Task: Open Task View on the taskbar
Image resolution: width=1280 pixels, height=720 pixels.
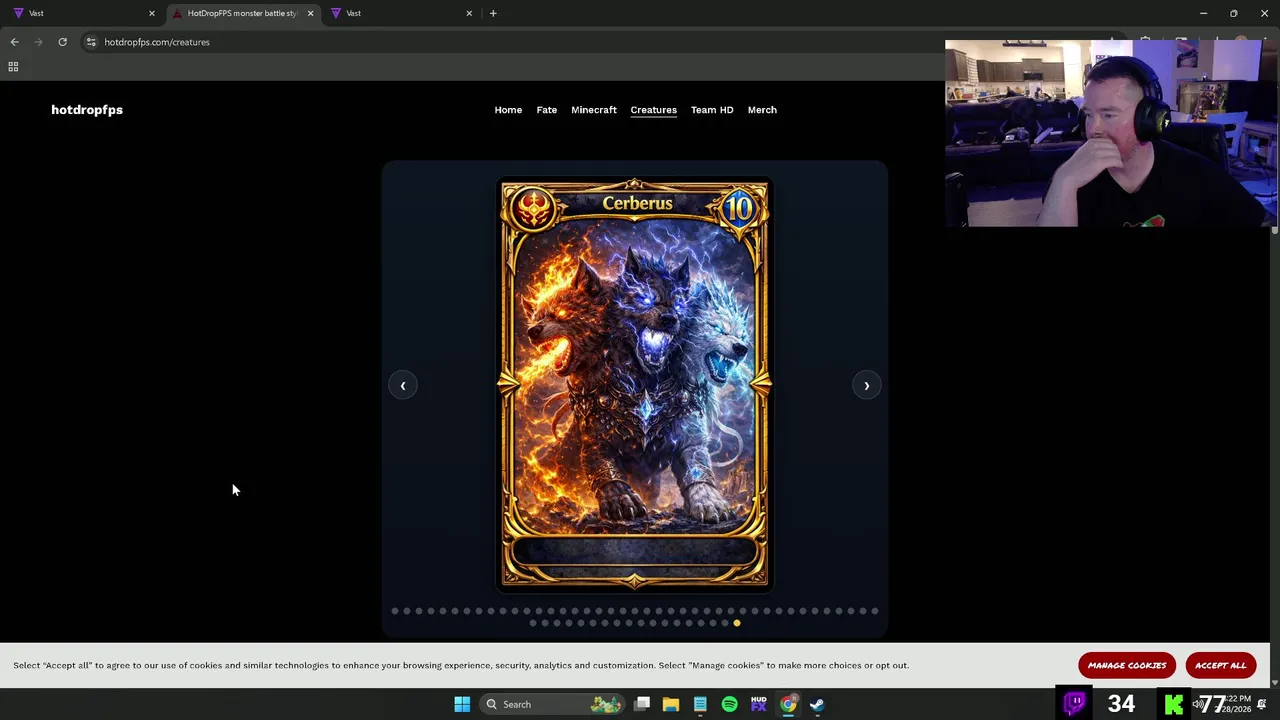Action: pyautogui.click(x=642, y=704)
